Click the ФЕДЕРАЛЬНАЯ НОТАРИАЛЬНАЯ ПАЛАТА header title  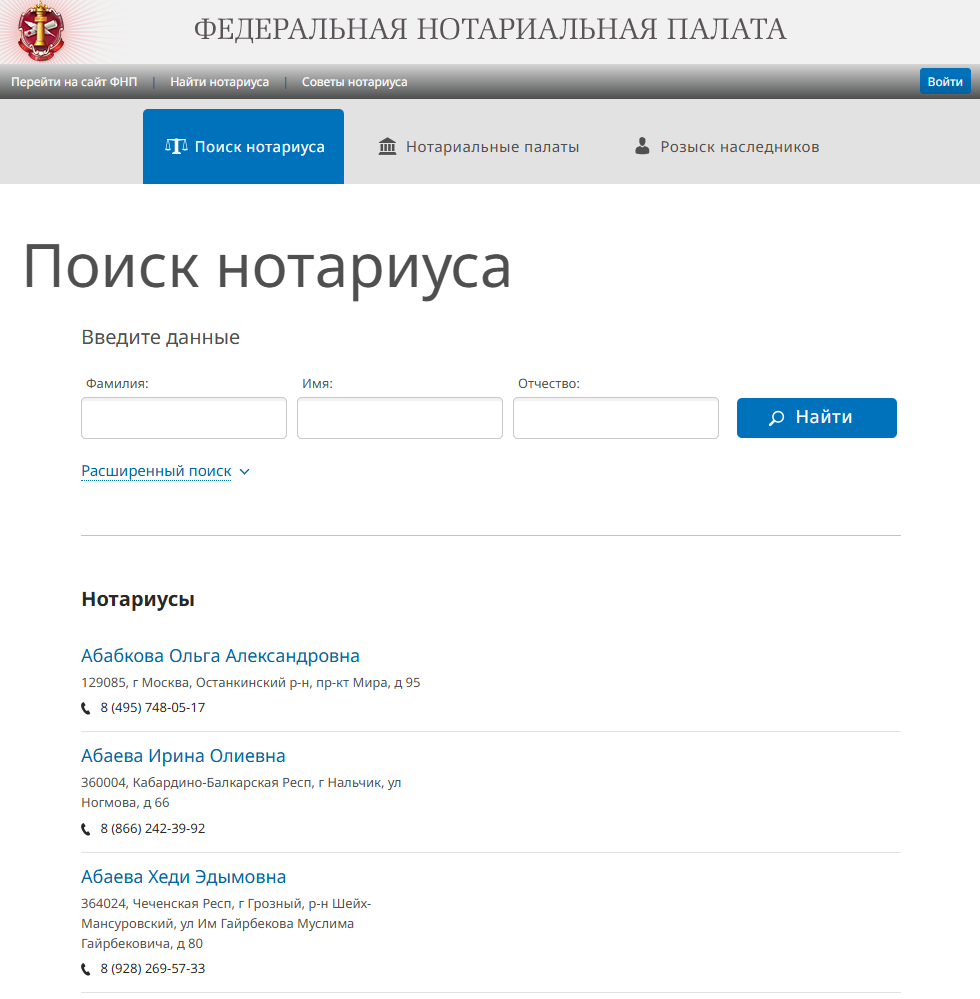click(x=490, y=29)
